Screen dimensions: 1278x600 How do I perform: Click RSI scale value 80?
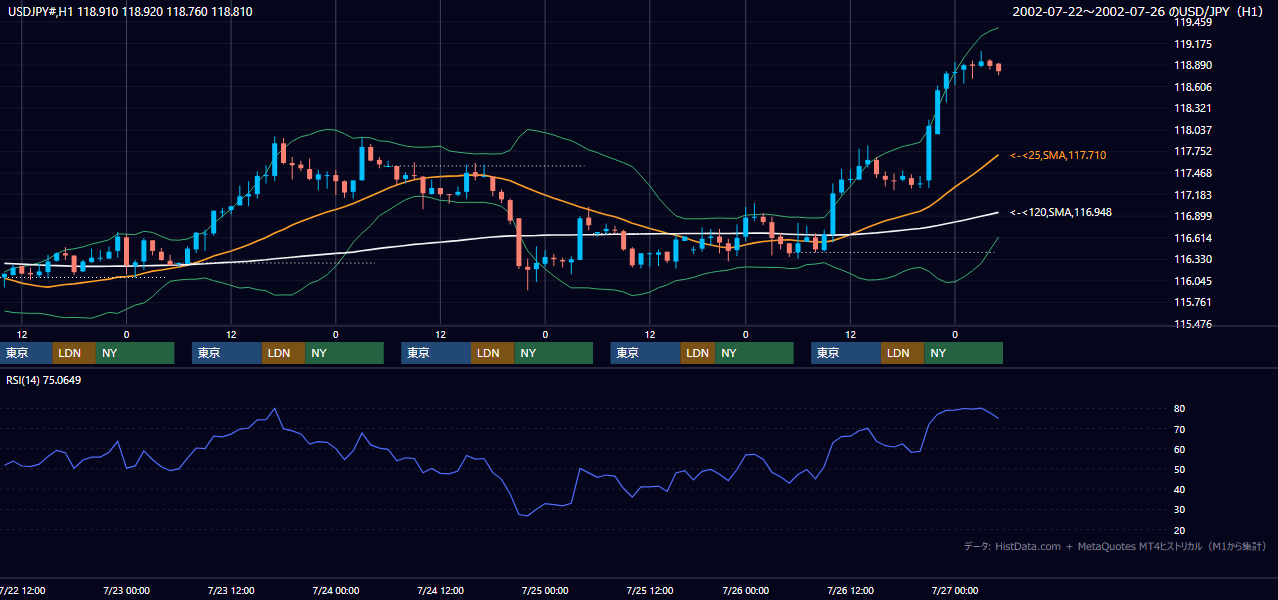[x=1180, y=409]
